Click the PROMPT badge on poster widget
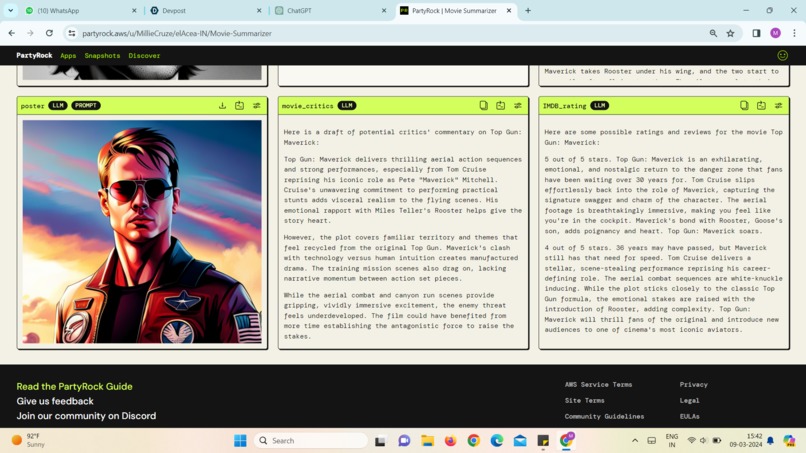 point(86,105)
